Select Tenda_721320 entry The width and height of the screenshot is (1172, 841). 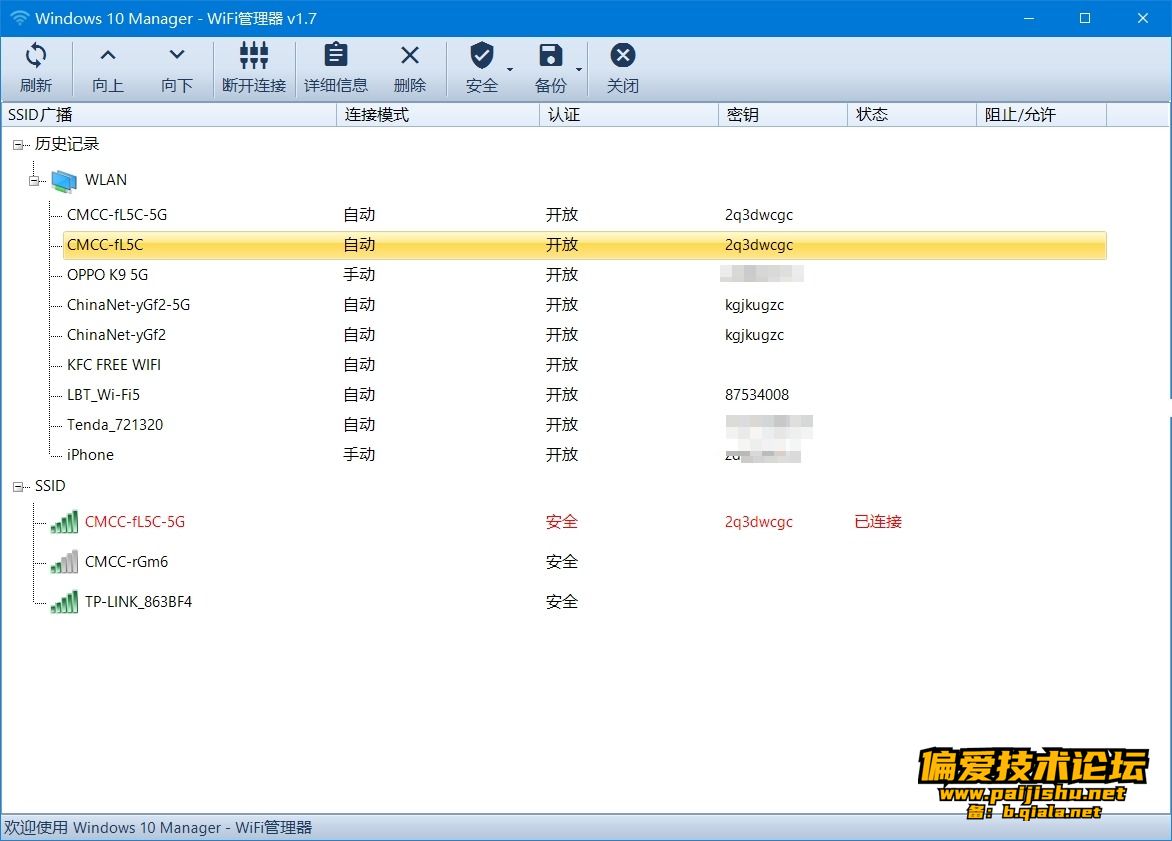point(115,425)
